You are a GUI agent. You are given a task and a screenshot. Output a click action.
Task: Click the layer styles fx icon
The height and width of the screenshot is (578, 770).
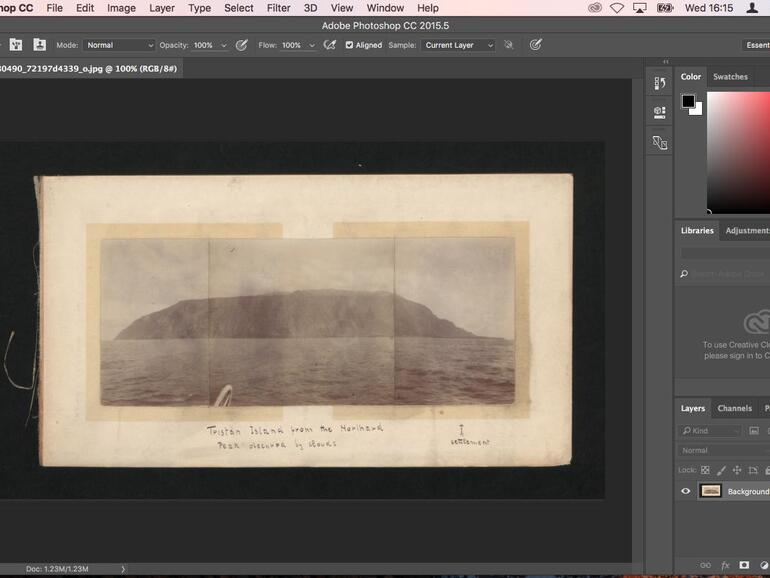(x=725, y=565)
